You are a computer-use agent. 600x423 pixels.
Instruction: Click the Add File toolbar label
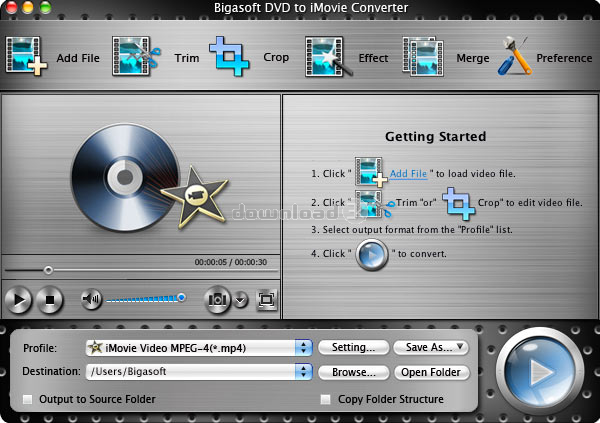click(x=78, y=58)
